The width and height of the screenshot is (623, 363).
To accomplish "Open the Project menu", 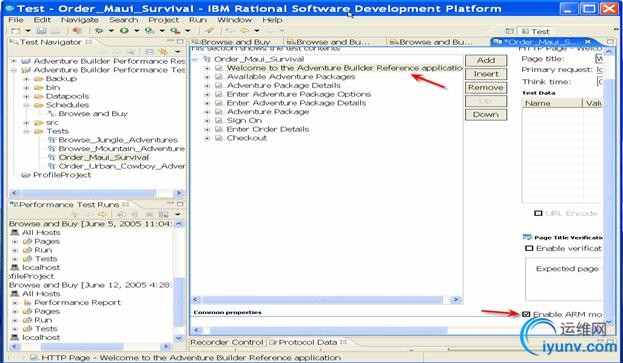I will click(x=163, y=20).
